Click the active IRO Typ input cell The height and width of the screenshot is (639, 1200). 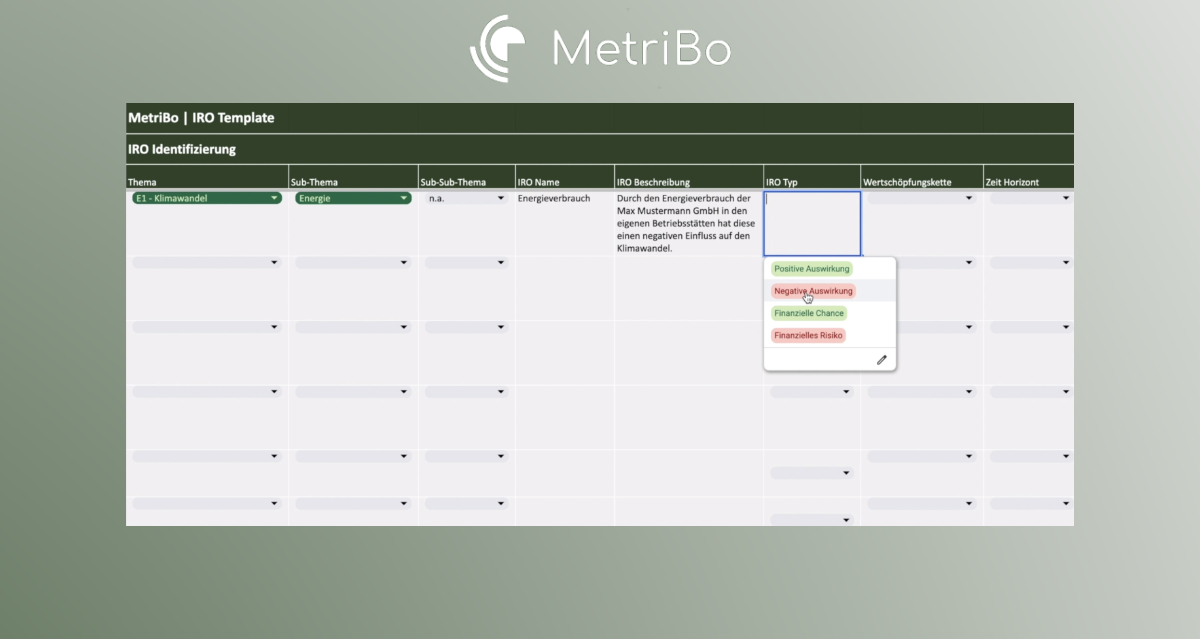tap(812, 223)
